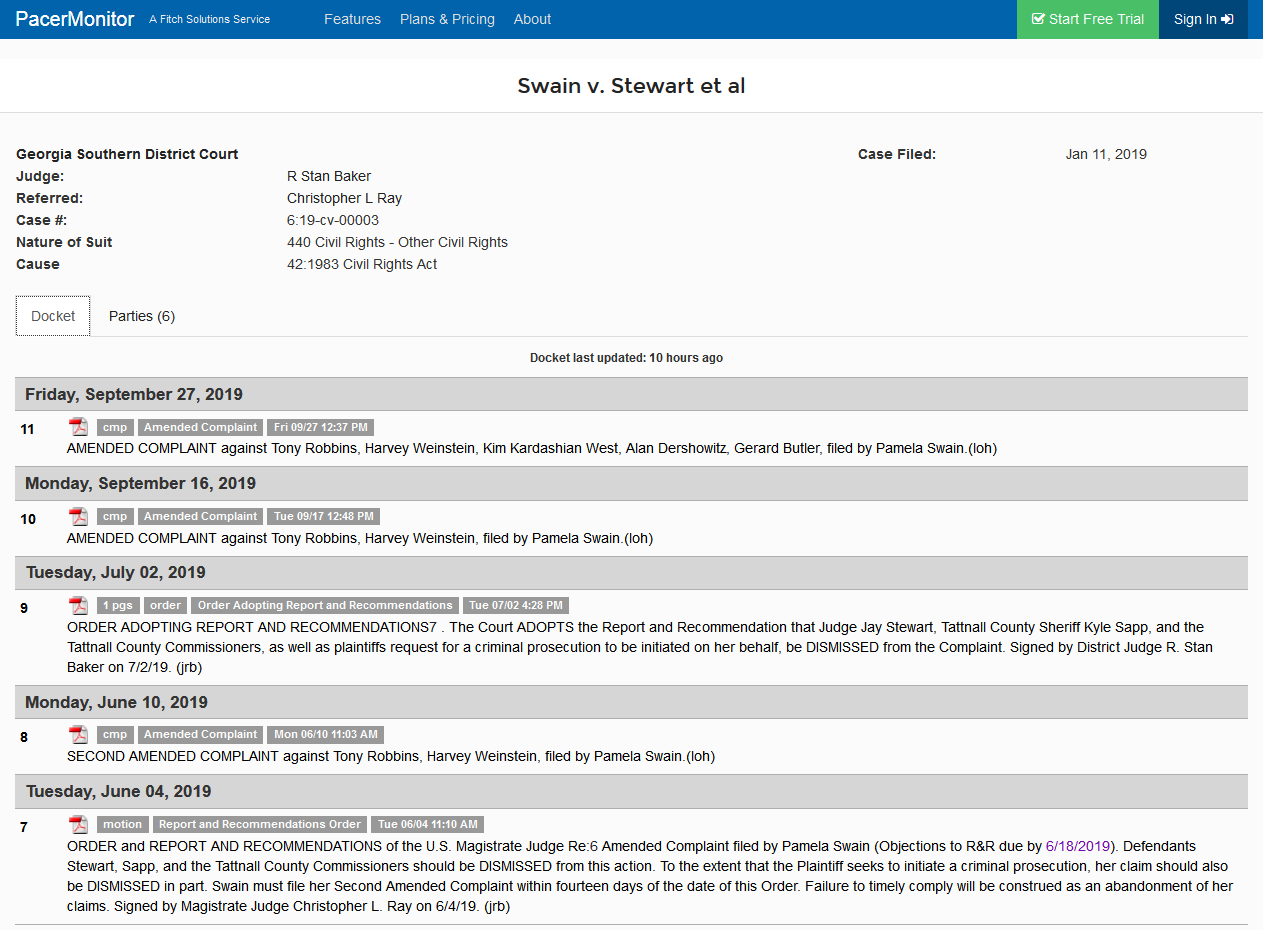The image size is (1264, 930).
Task: Click the PacerMonitor logo
Action: click(x=75, y=19)
